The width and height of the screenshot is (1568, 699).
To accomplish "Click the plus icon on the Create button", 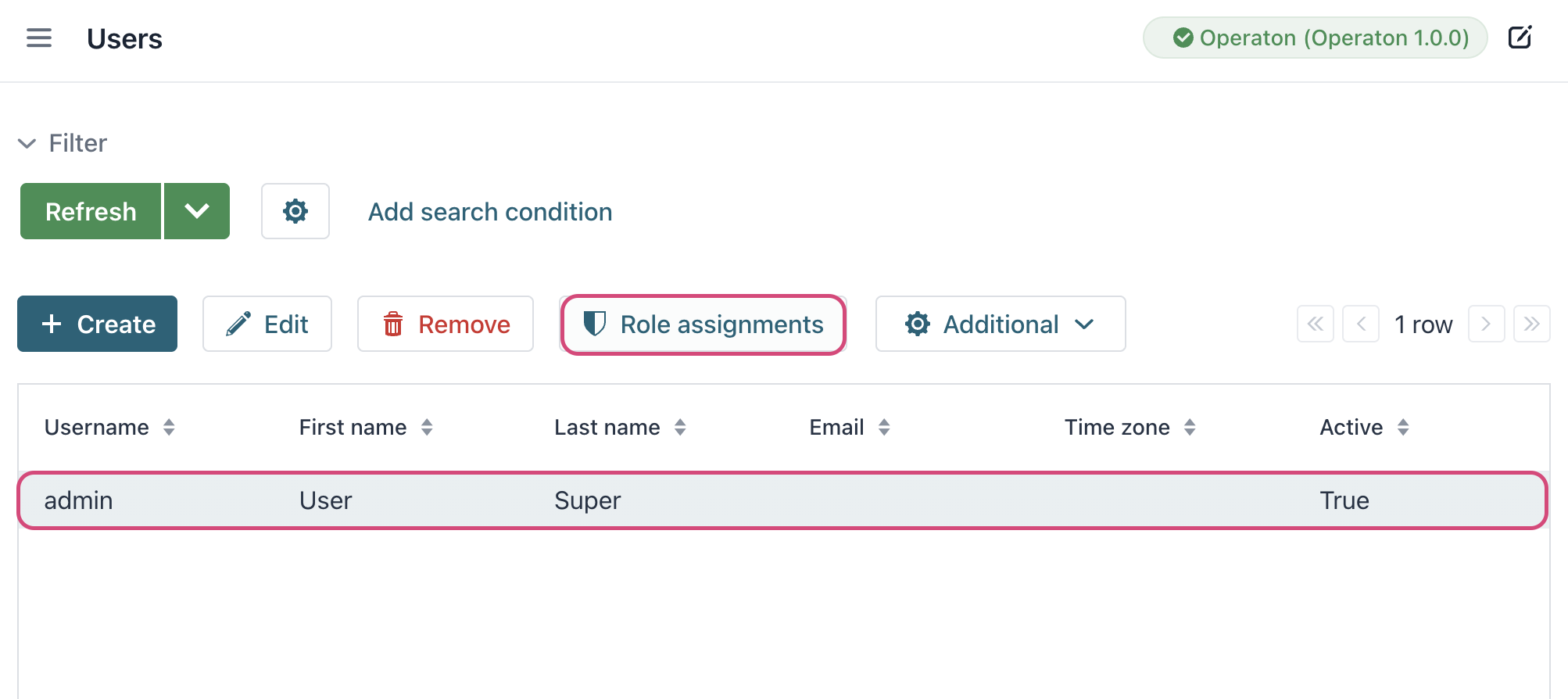I will pos(52,323).
